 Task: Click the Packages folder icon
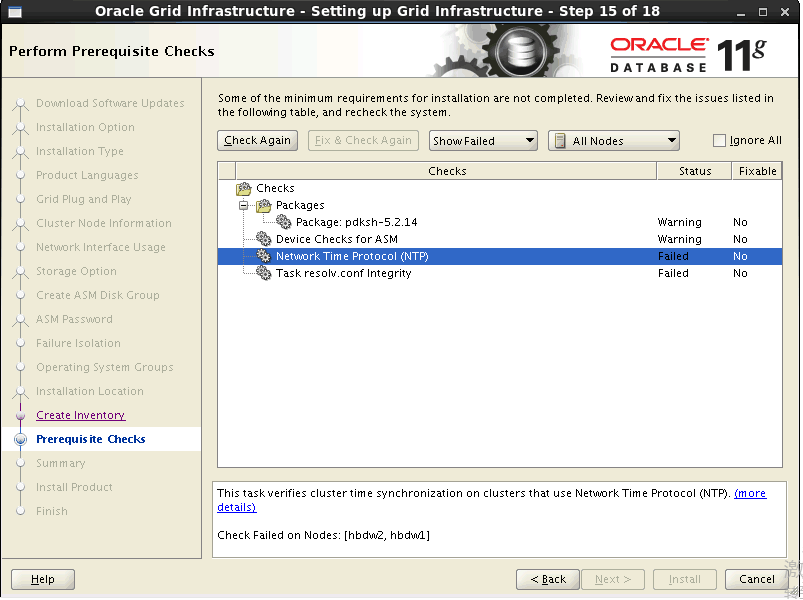pyautogui.click(x=264, y=205)
